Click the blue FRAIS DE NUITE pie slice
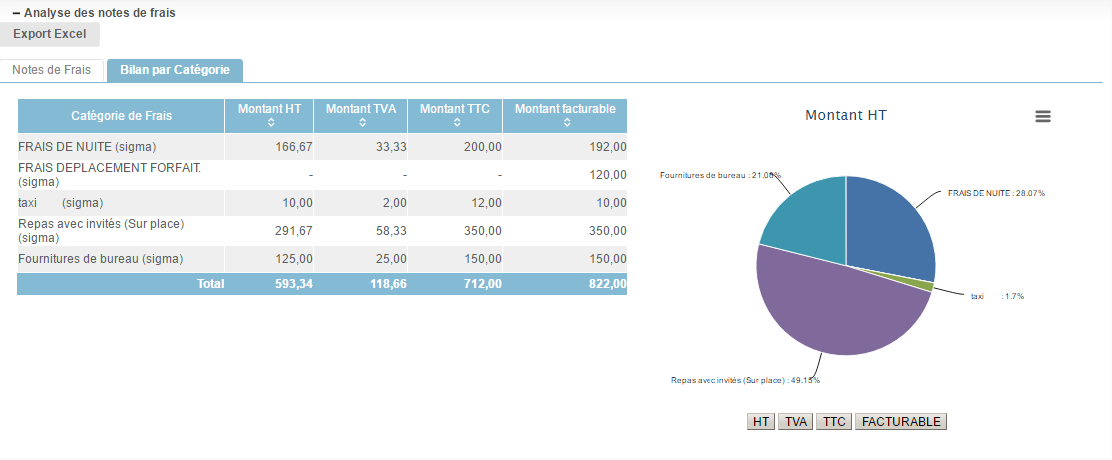The height and width of the screenshot is (460, 1112). pos(888,230)
